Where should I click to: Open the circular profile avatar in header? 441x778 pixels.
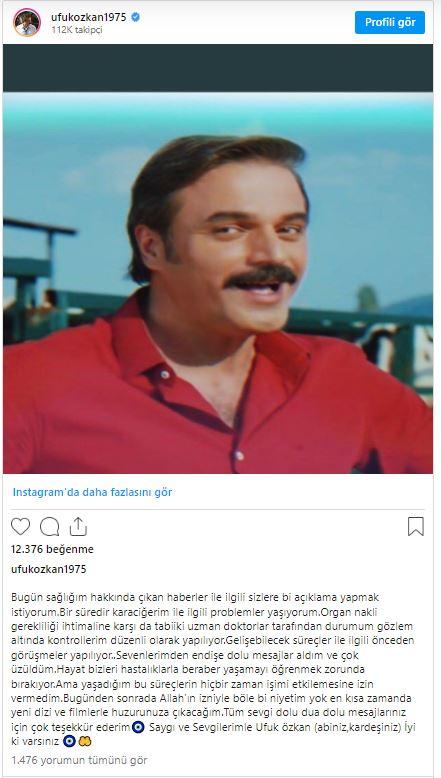tap(27, 22)
